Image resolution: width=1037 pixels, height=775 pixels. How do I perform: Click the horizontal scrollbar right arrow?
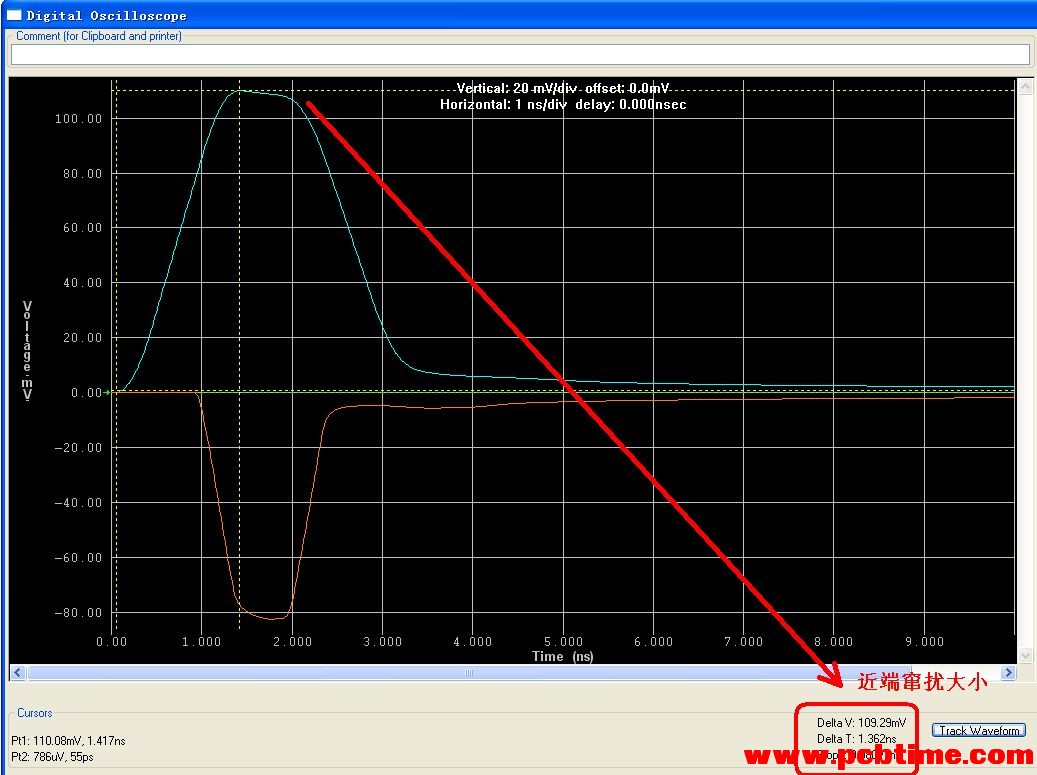pyautogui.click(x=1008, y=673)
